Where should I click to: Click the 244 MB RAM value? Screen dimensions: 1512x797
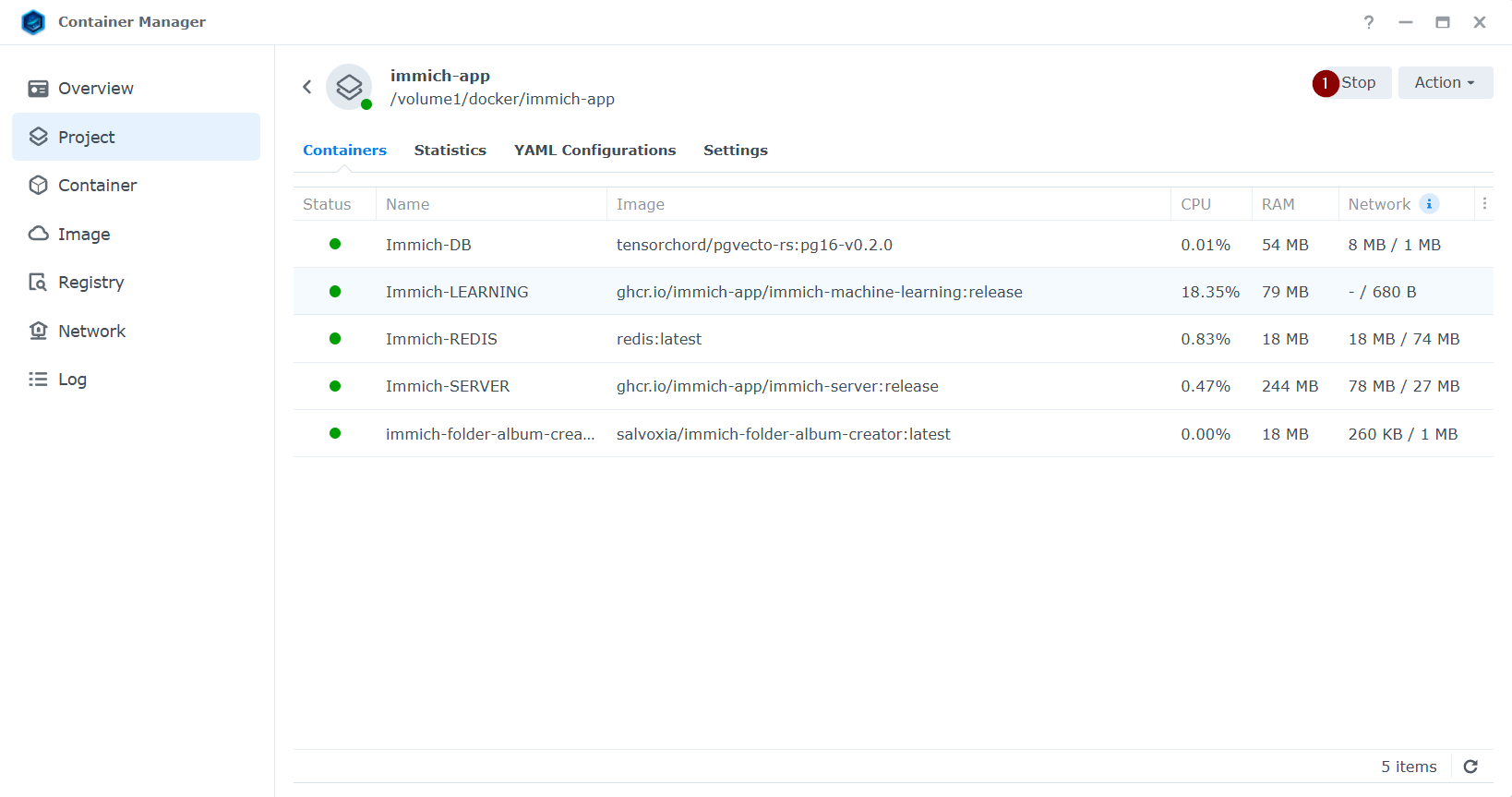click(x=1290, y=386)
